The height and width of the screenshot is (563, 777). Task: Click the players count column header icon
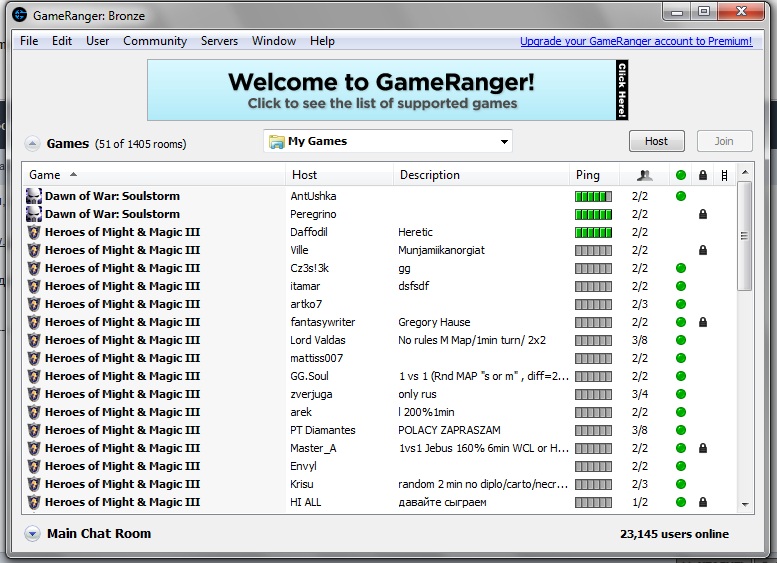click(x=644, y=175)
